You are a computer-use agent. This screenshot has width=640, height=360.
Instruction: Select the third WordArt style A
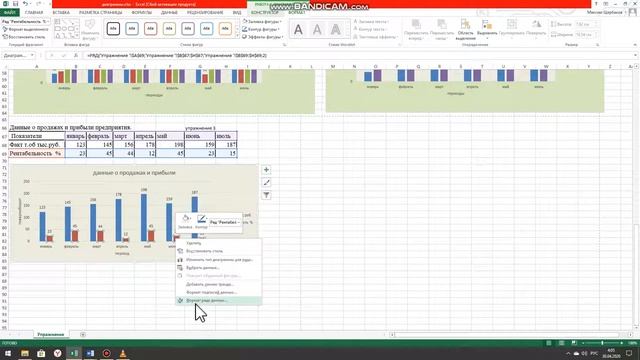pos(336,29)
